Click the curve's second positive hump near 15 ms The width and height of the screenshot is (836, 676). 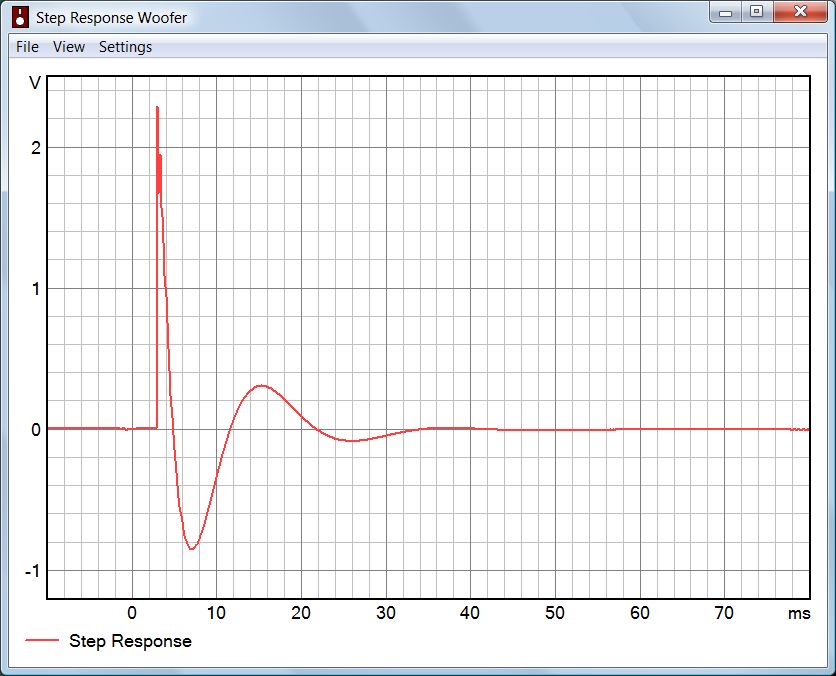point(261,385)
